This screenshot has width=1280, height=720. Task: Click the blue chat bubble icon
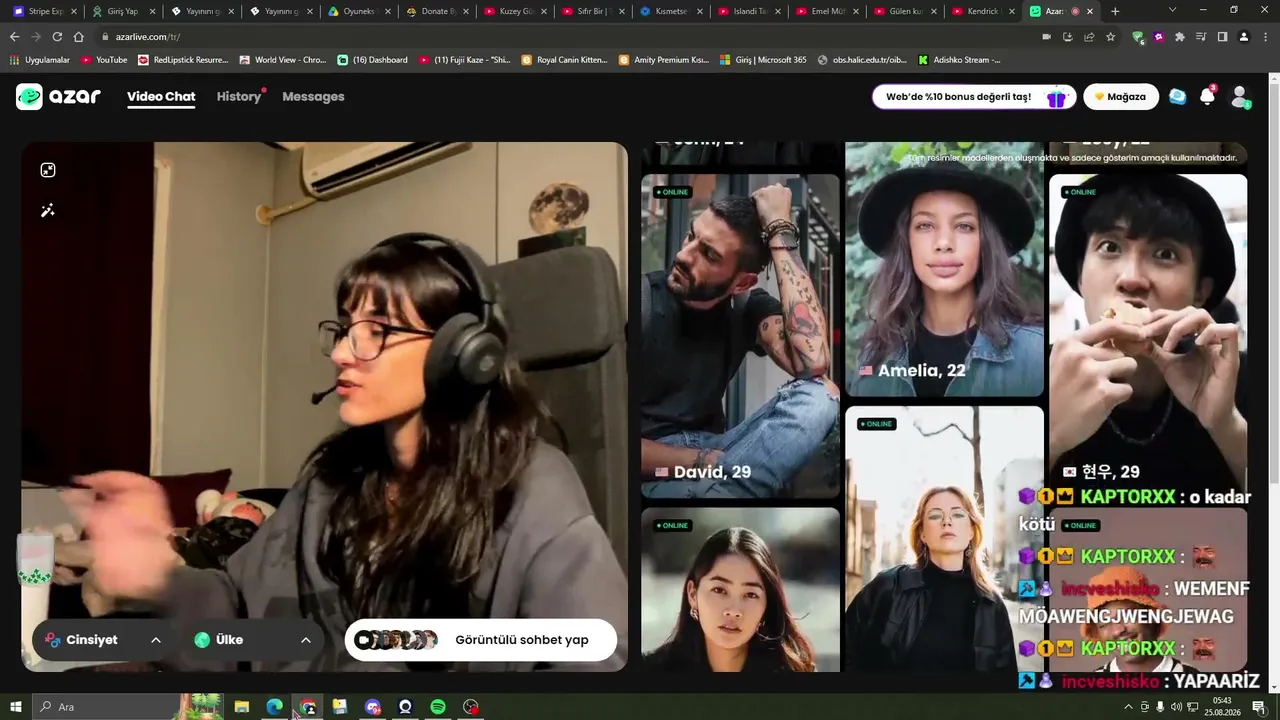pyautogui.click(x=1177, y=96)
